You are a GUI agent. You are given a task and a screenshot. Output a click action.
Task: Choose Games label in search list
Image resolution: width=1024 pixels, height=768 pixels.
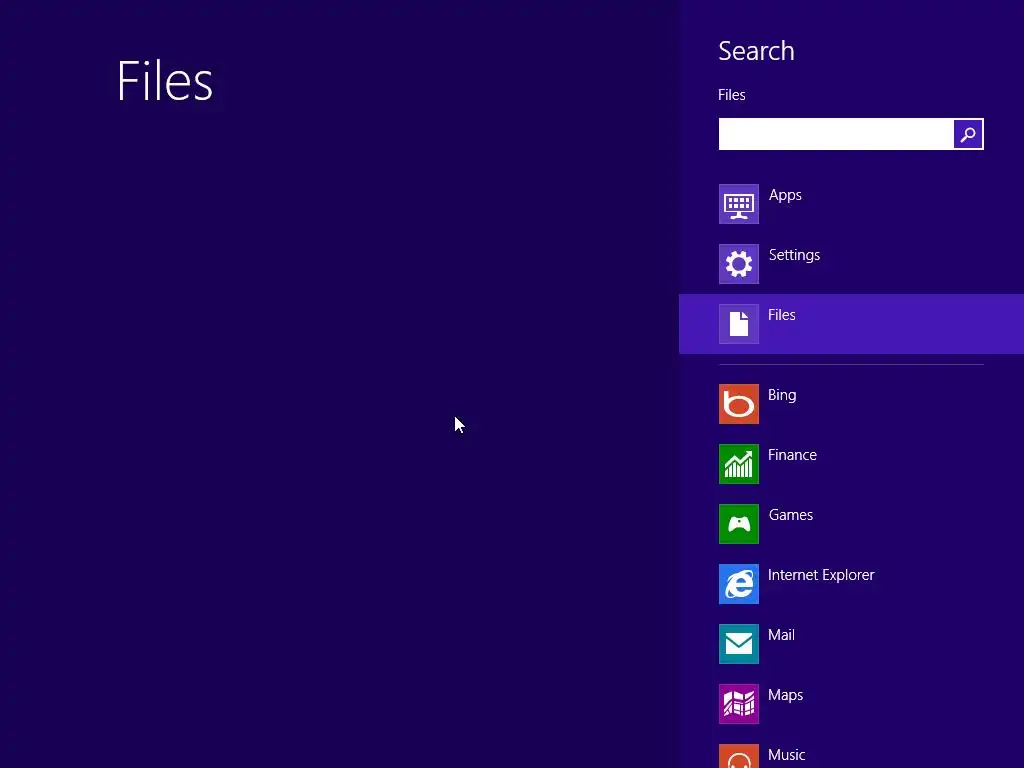(x=791, y=515)
